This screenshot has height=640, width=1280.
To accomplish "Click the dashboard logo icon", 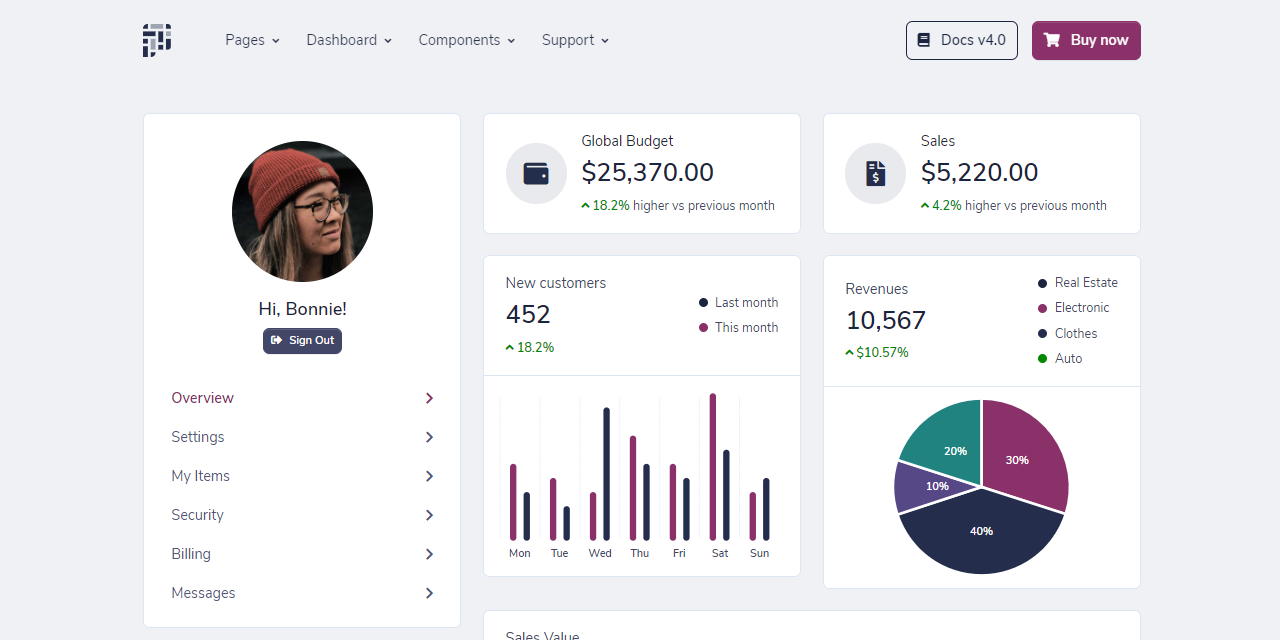I will (x=157, y=40).
